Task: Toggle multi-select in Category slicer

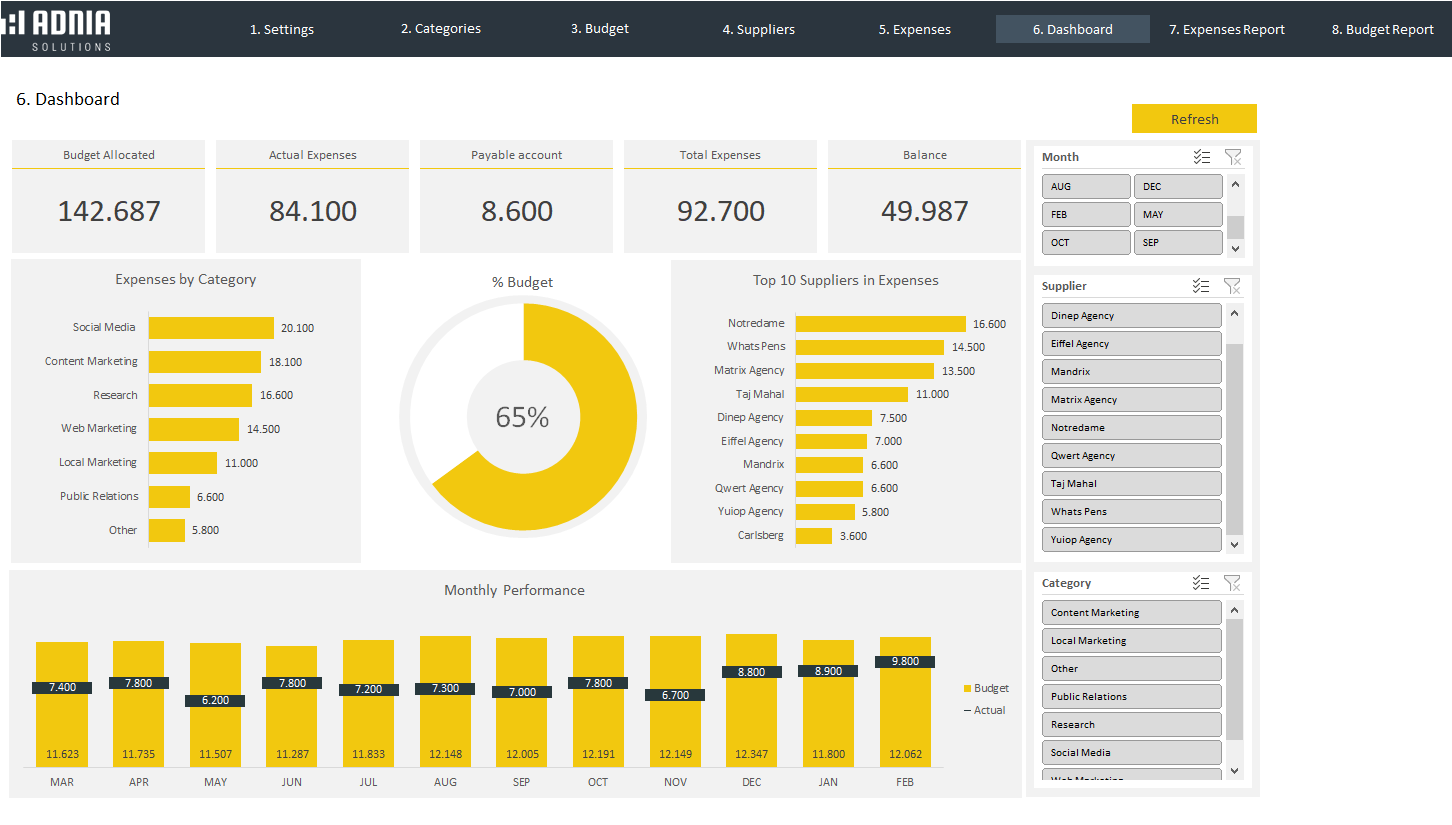Action: click(1201, 583)
